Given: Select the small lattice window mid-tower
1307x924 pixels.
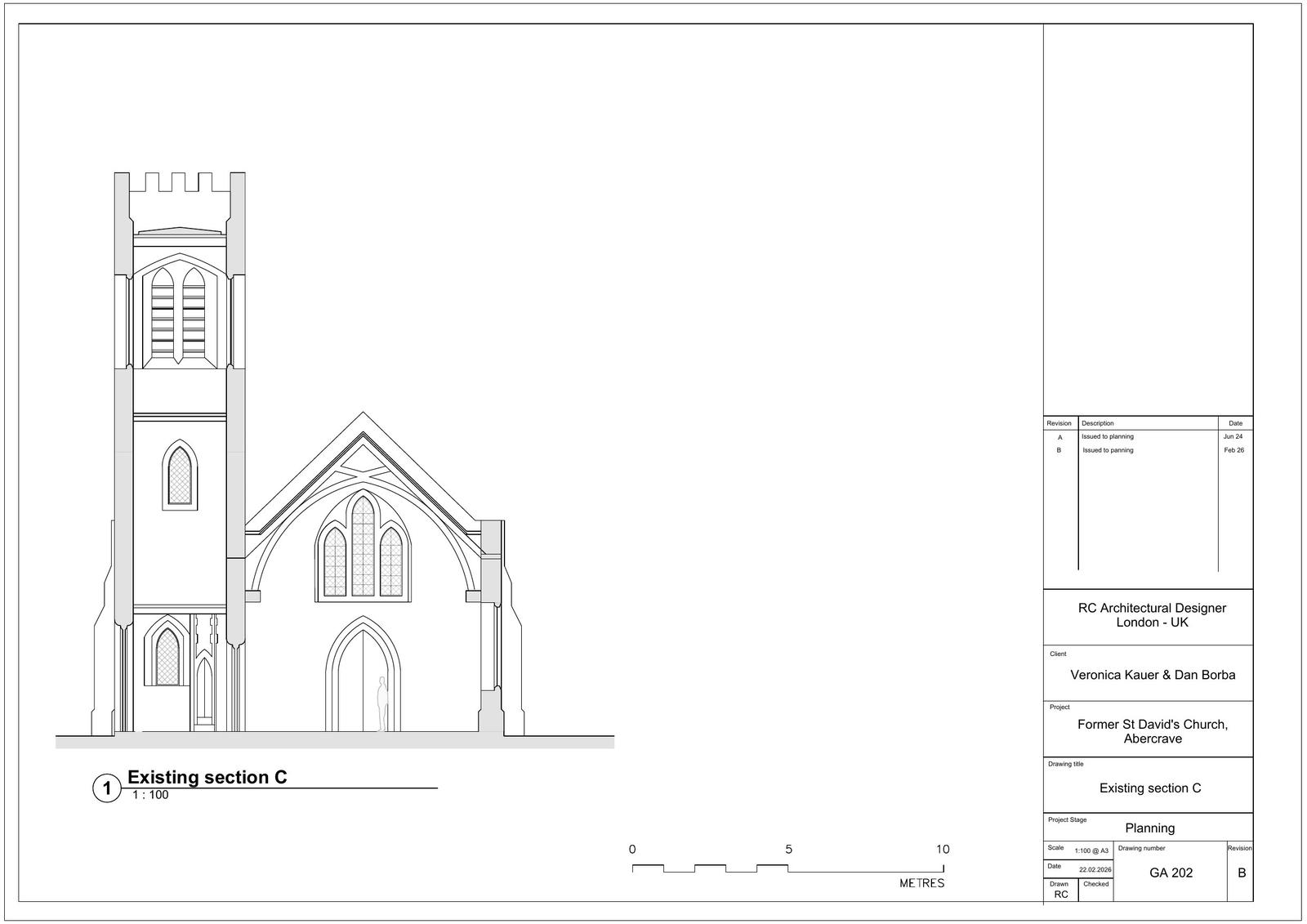Looking at the screenshot, I should [x=180, y=475].
